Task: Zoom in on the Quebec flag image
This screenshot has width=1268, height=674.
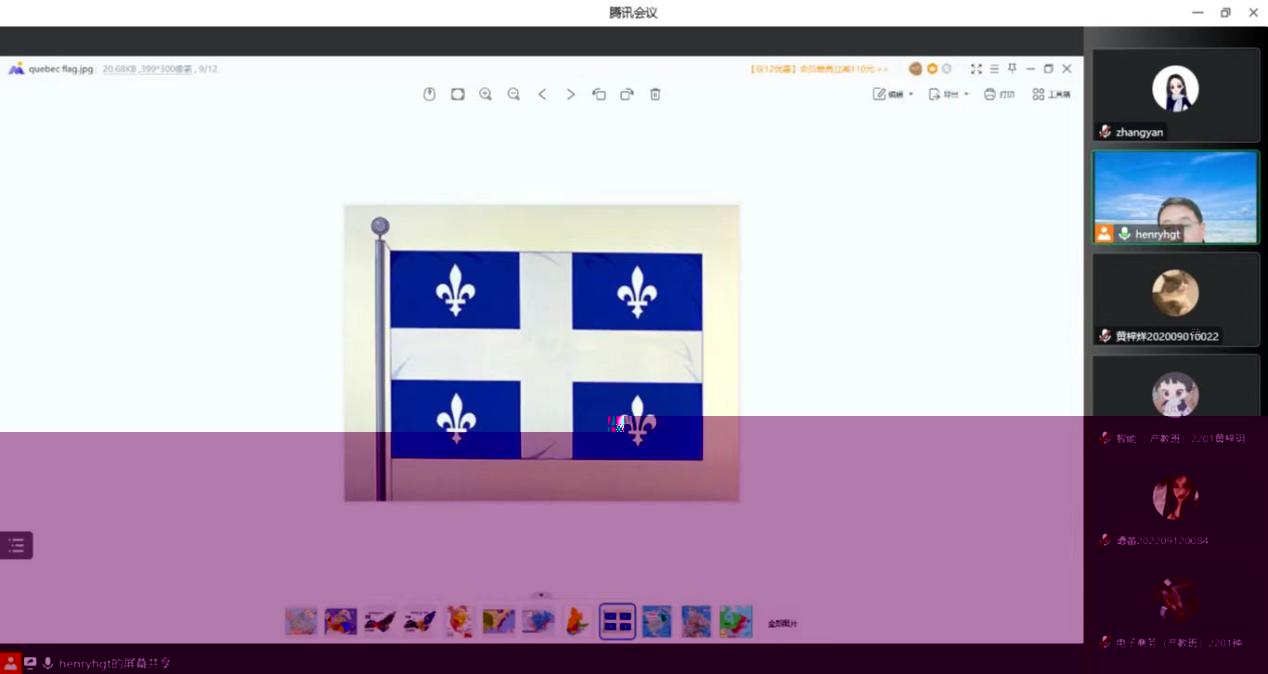Action: pos(485,94)
